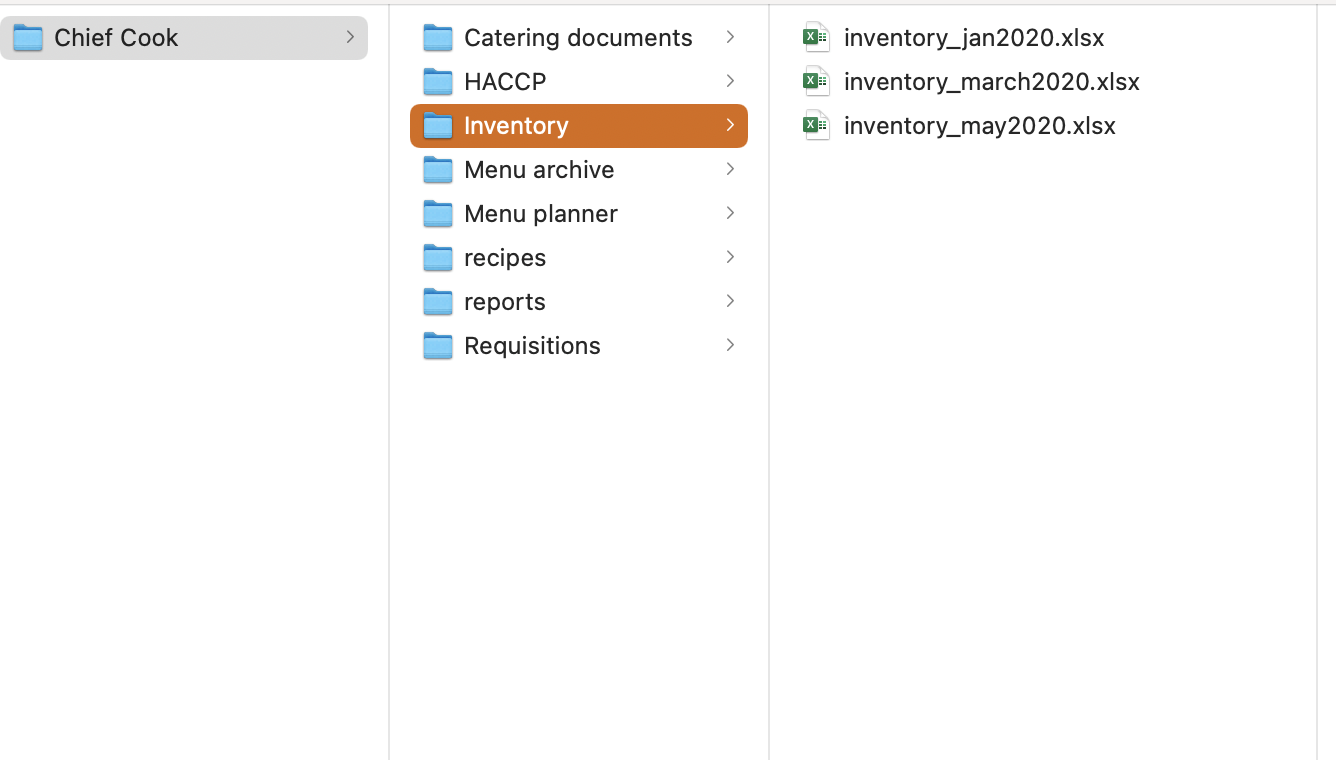Open the Menu archive label

[x=539, y=170]
